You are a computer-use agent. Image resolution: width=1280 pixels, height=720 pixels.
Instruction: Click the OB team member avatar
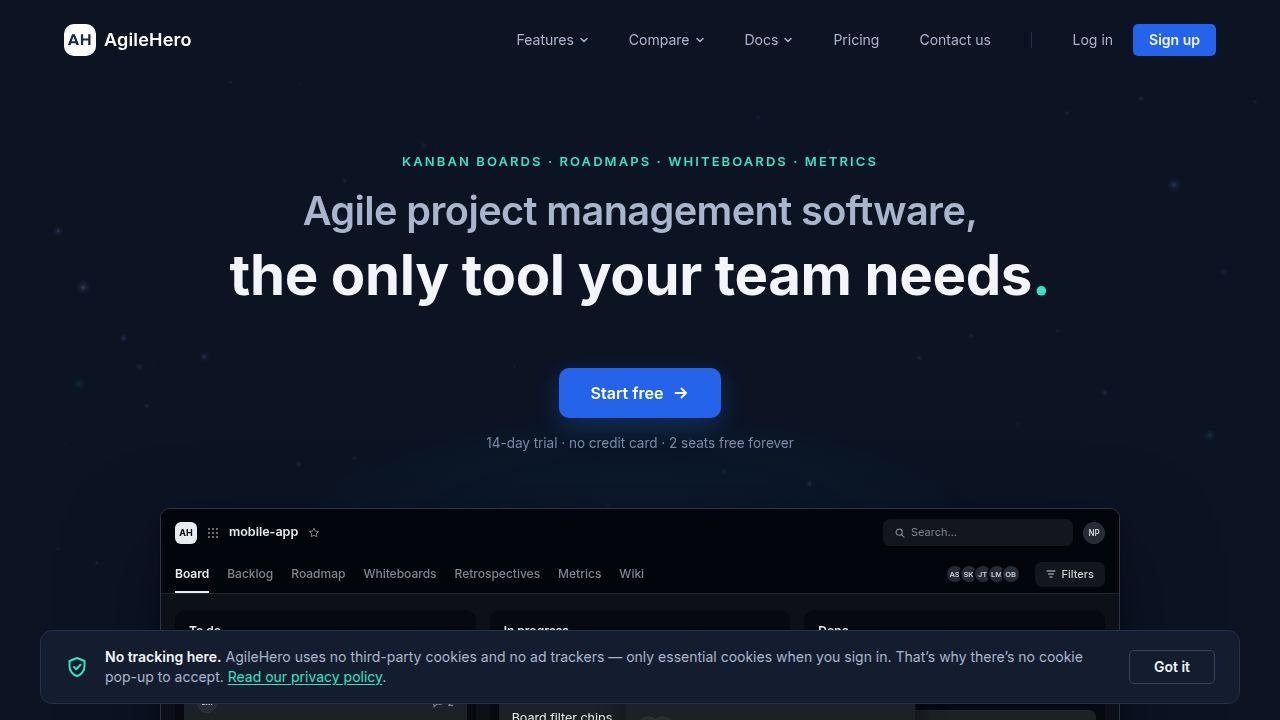[1011, 574]
